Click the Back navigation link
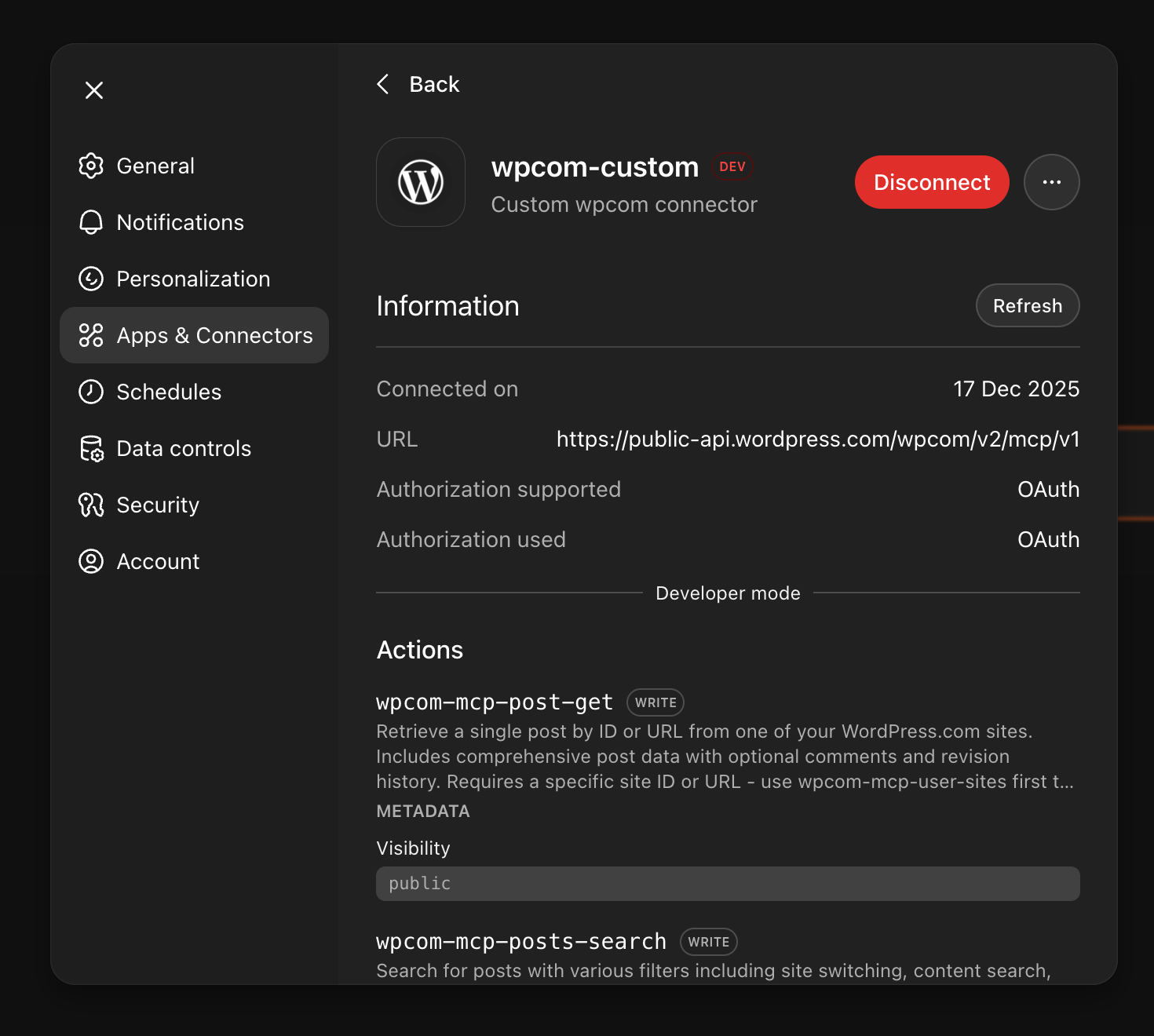The image size is (1154, 1036). pyautogui.click(x=418, y=84)
